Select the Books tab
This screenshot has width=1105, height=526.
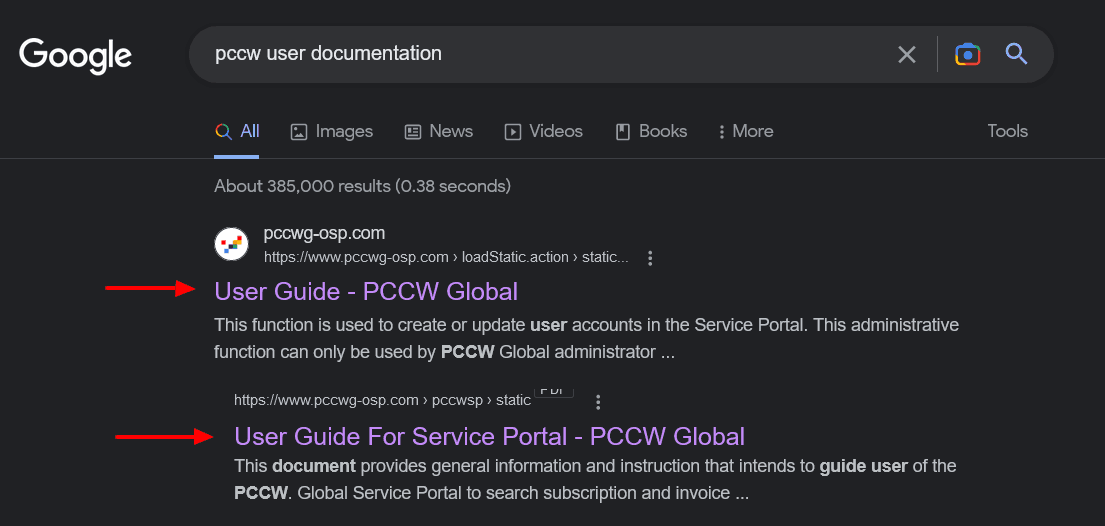(x=651, y=132)
